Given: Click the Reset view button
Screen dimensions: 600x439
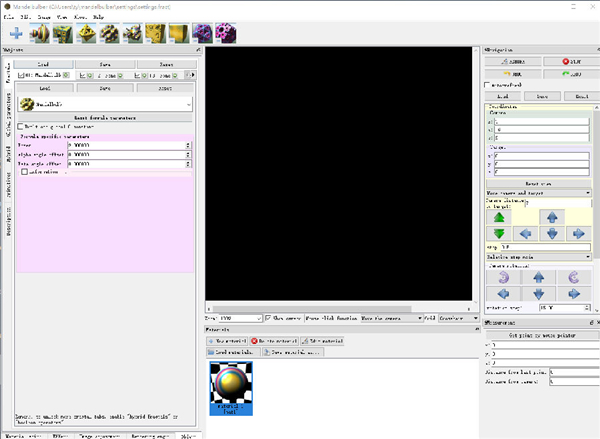Looking at the screenshot, I should point(540,183).
